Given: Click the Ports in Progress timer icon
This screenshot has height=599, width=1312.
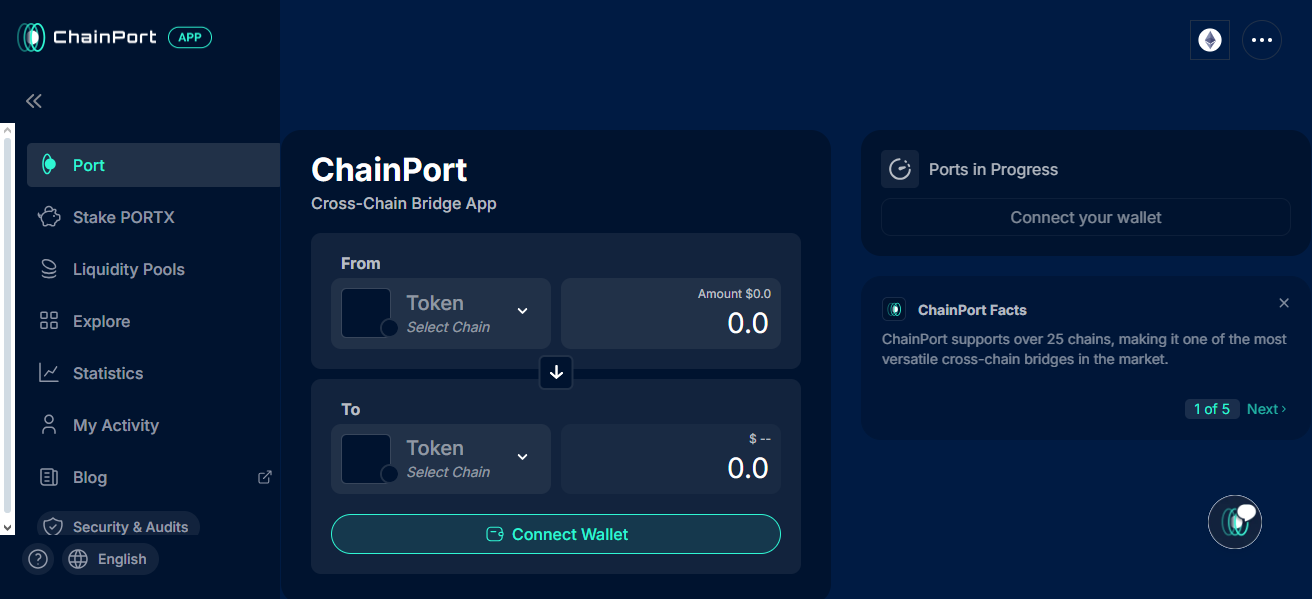Looking at the screenshot, I should (x=900, y=169).
